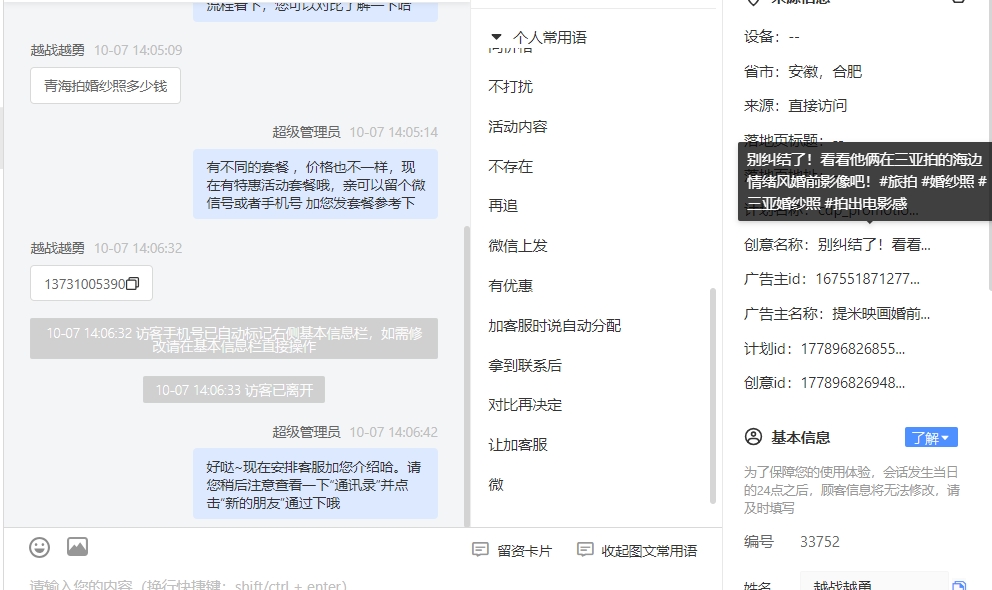Select the 有优惠 quick phrase
Viewport: 992px width, 590px height.
pos(511,285)
